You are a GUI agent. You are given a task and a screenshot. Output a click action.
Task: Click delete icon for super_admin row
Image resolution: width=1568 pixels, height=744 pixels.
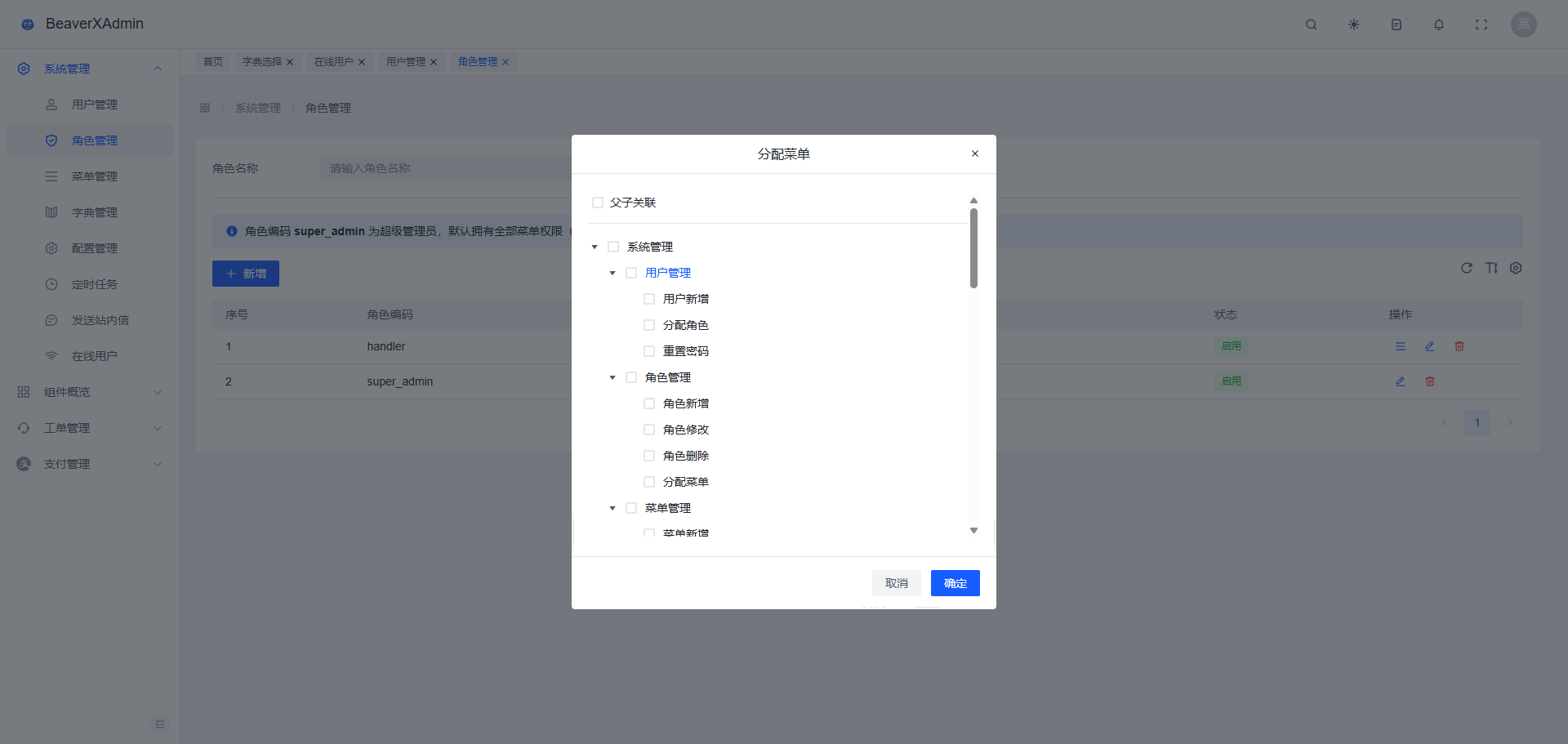click(x=1430, y=381)
